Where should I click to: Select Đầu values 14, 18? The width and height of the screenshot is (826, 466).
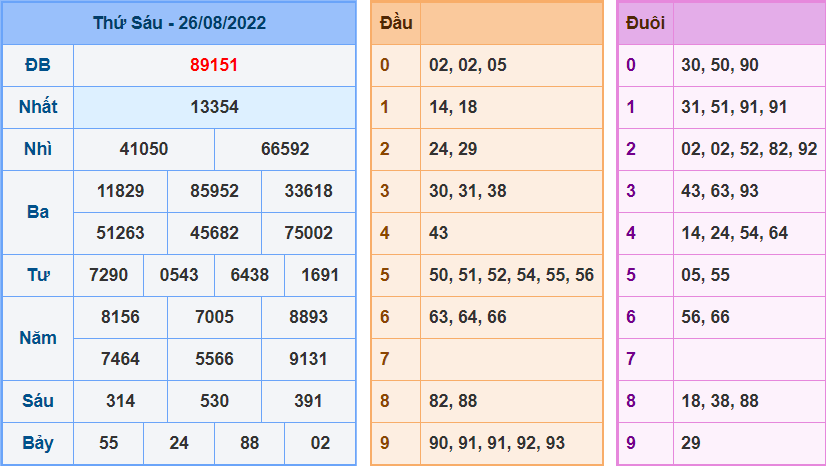tap(453, 107)
